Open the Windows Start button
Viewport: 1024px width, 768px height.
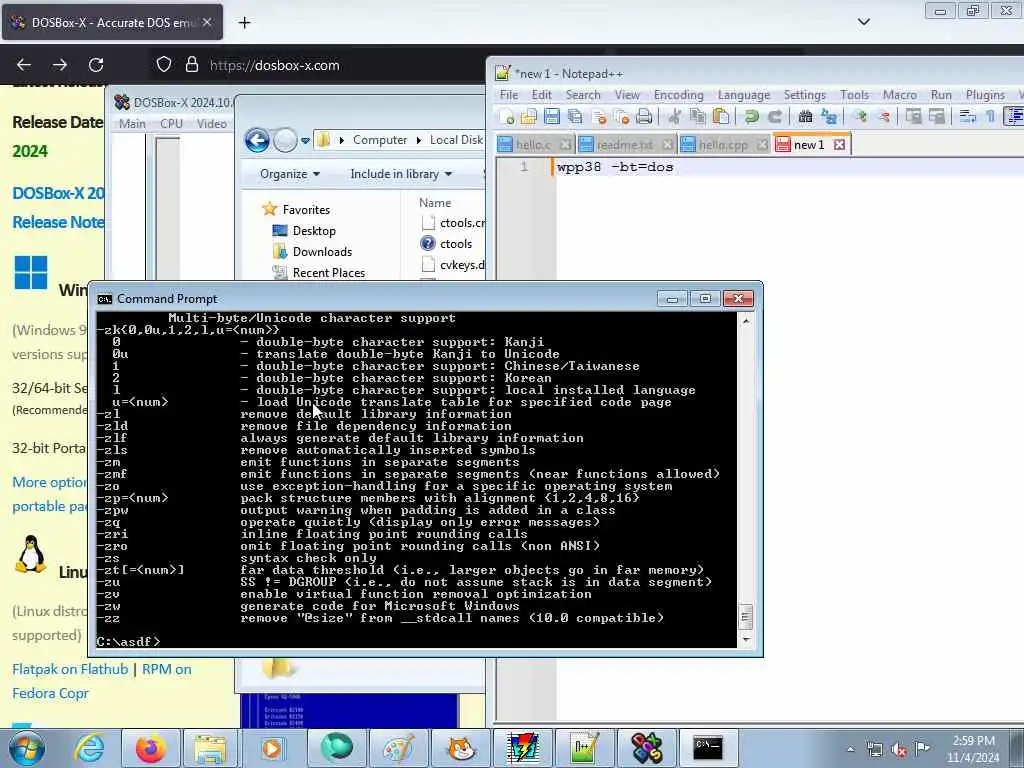point(27,748)
